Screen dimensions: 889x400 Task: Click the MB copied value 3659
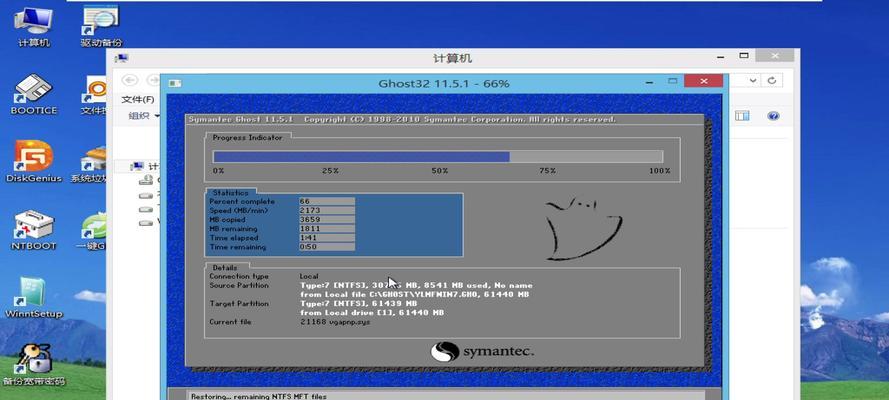tap(327, 219)
